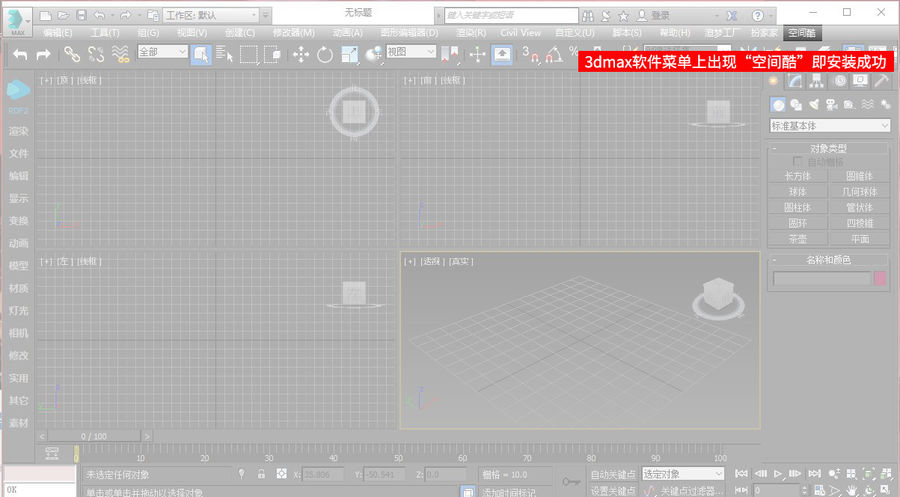Toggle absolute/offset transform type-in mode
Image resolution: width=900 pixels, height=497 pixels.
[x=281, y=474]
